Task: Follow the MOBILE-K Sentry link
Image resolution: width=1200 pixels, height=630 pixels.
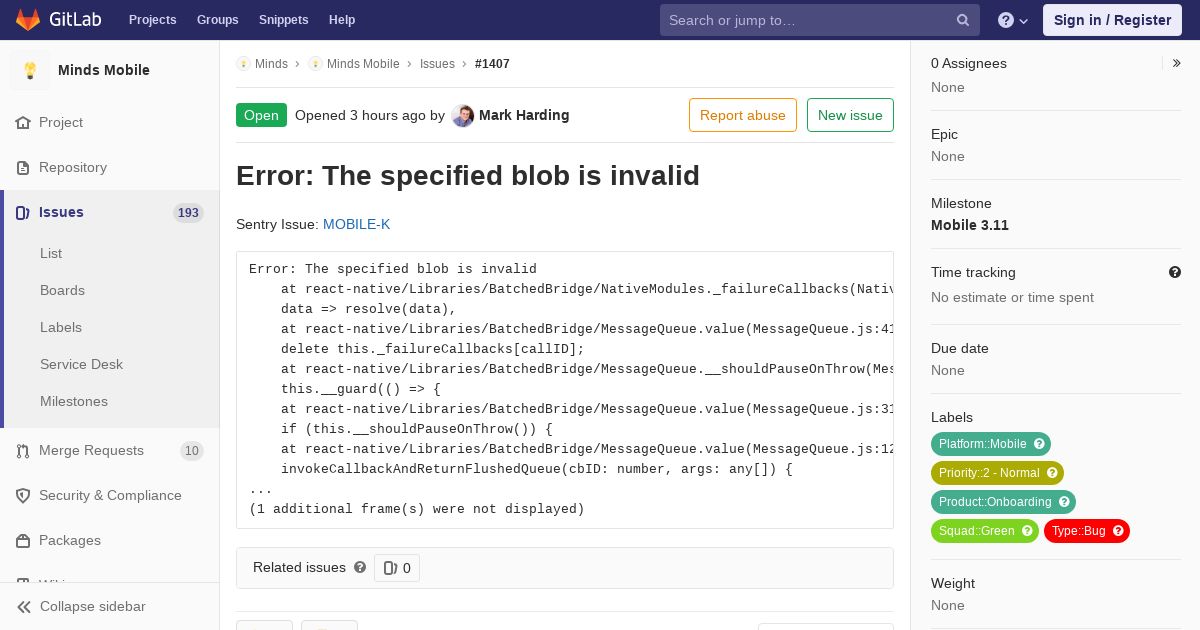Action: (356, 224)
